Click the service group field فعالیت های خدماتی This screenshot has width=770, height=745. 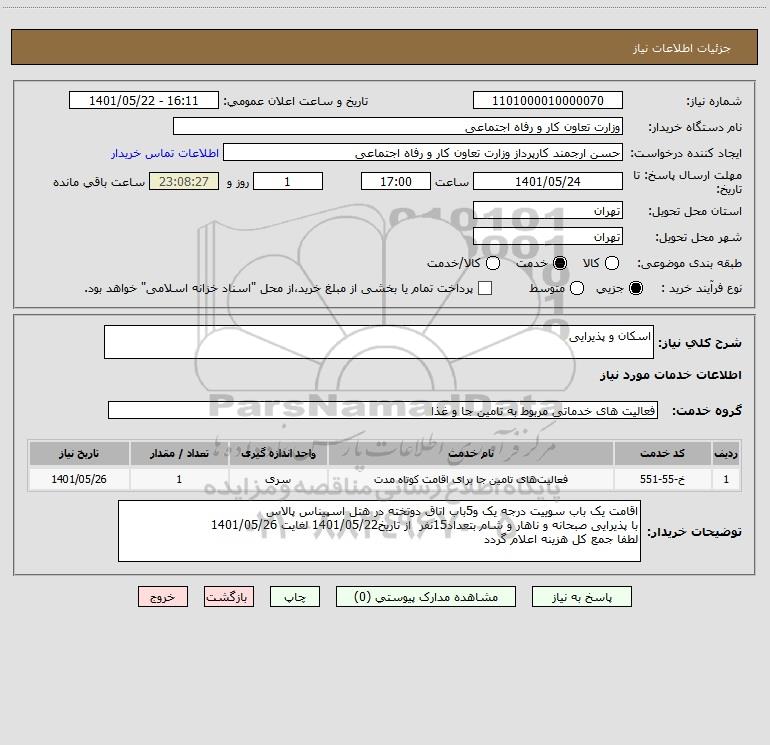point(383,410)
